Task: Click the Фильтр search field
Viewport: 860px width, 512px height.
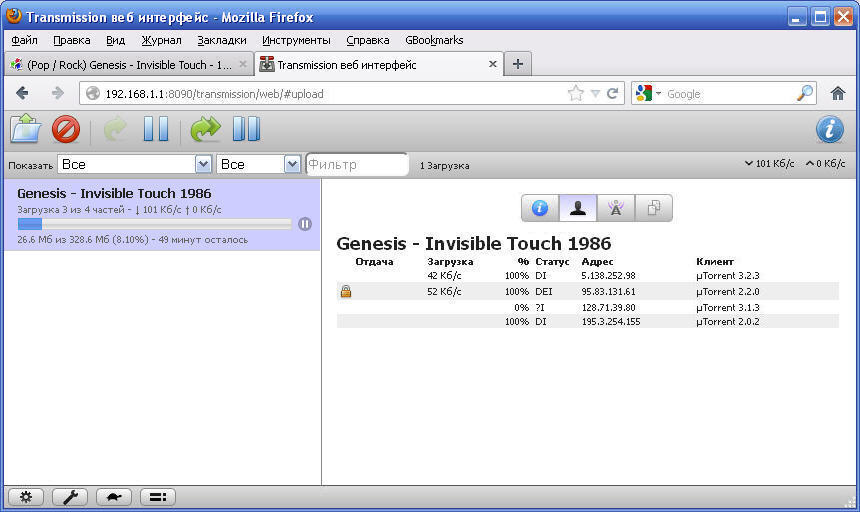Action: coord(357,164)
